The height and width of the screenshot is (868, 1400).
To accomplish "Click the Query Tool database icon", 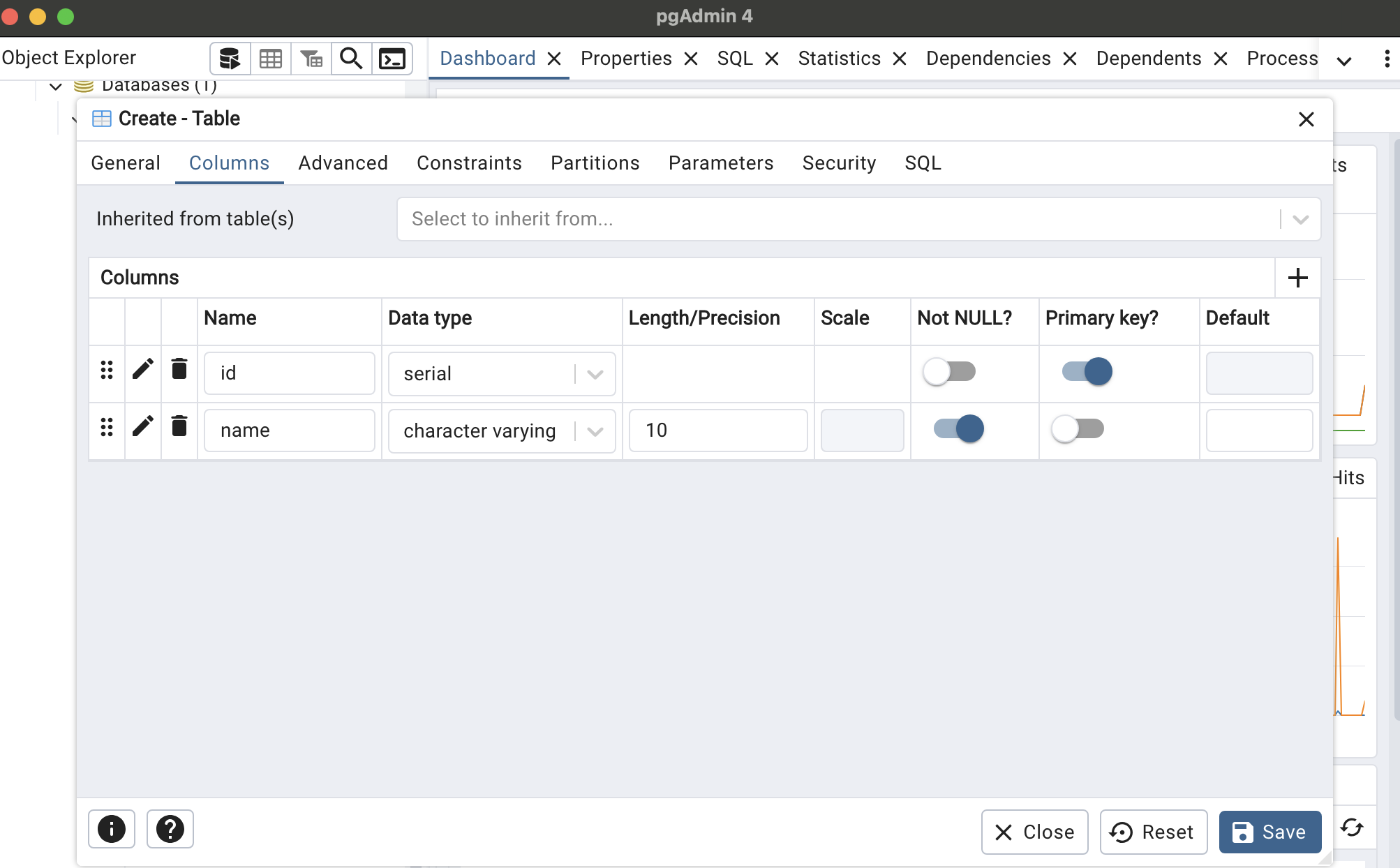I will point(230,59).
